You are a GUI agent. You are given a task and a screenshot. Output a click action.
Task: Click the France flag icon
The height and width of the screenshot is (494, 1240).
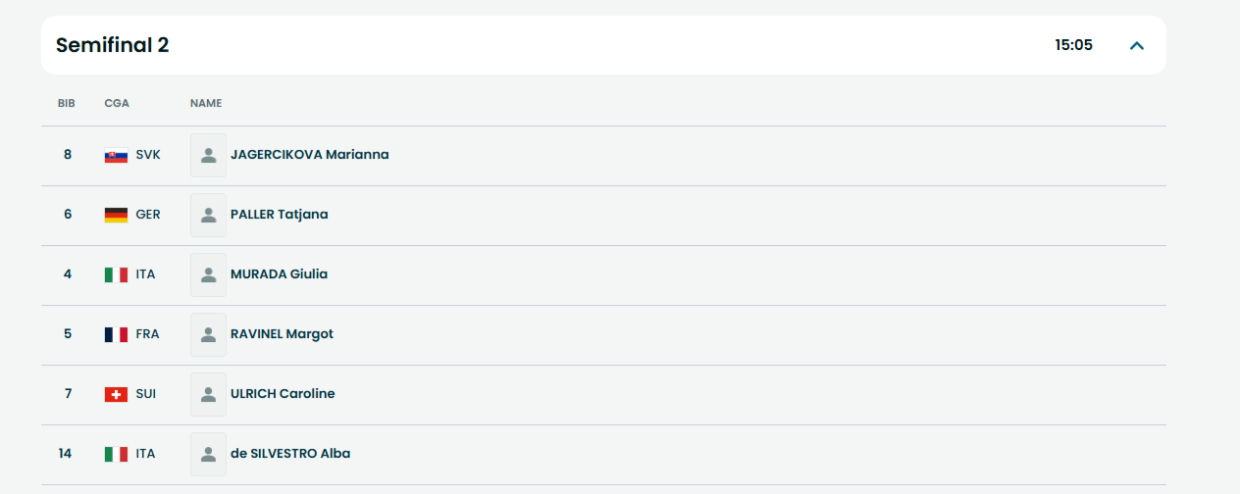point(116,334)
